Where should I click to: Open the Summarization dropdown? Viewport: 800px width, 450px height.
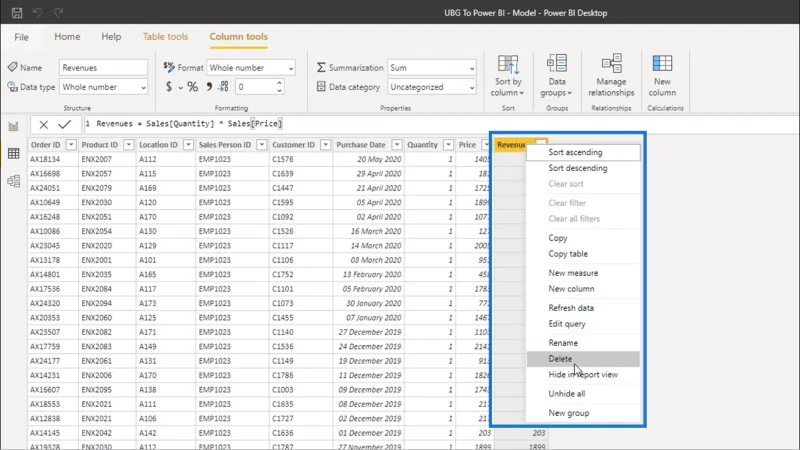(432, 67)
